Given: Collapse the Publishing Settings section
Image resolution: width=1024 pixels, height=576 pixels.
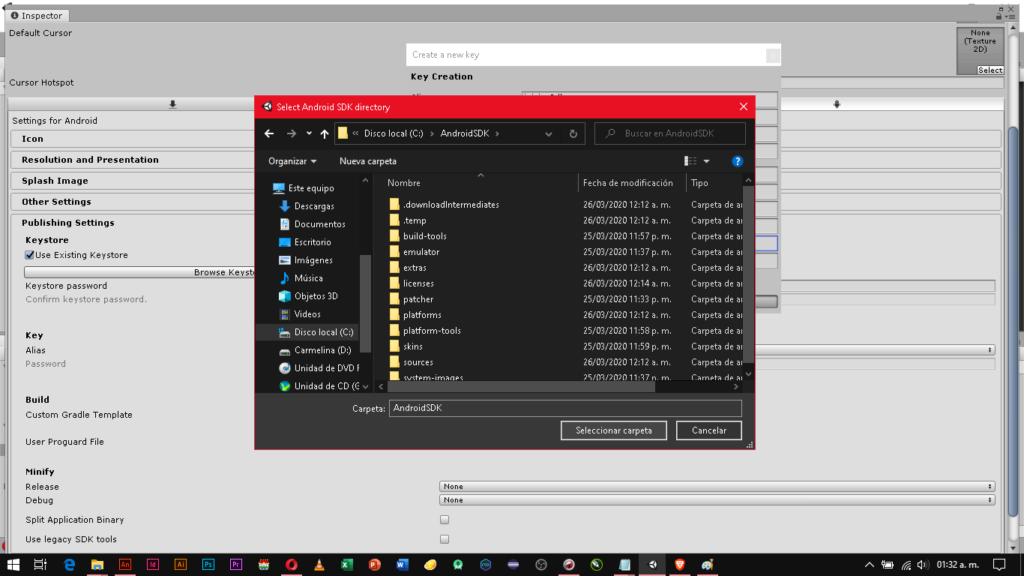Looking at the screenshot, I should point(68,223).
